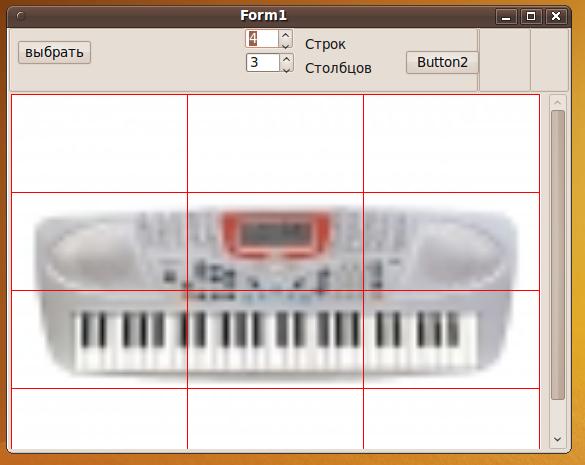585x465 pixels.
Task: Close the Form1 window
Action: point(556,16)
